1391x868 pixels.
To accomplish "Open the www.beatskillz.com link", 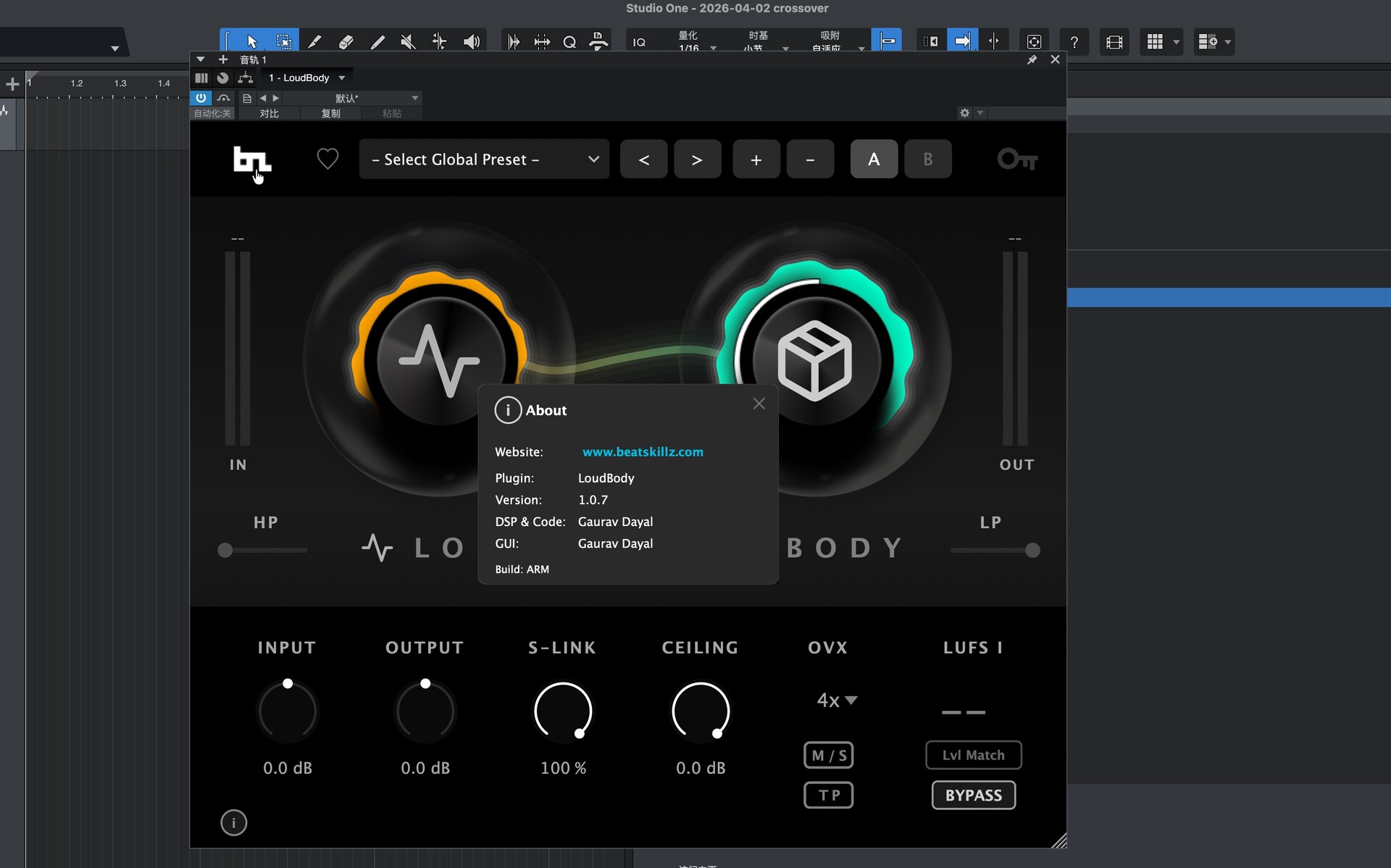I will coord(643,451).
